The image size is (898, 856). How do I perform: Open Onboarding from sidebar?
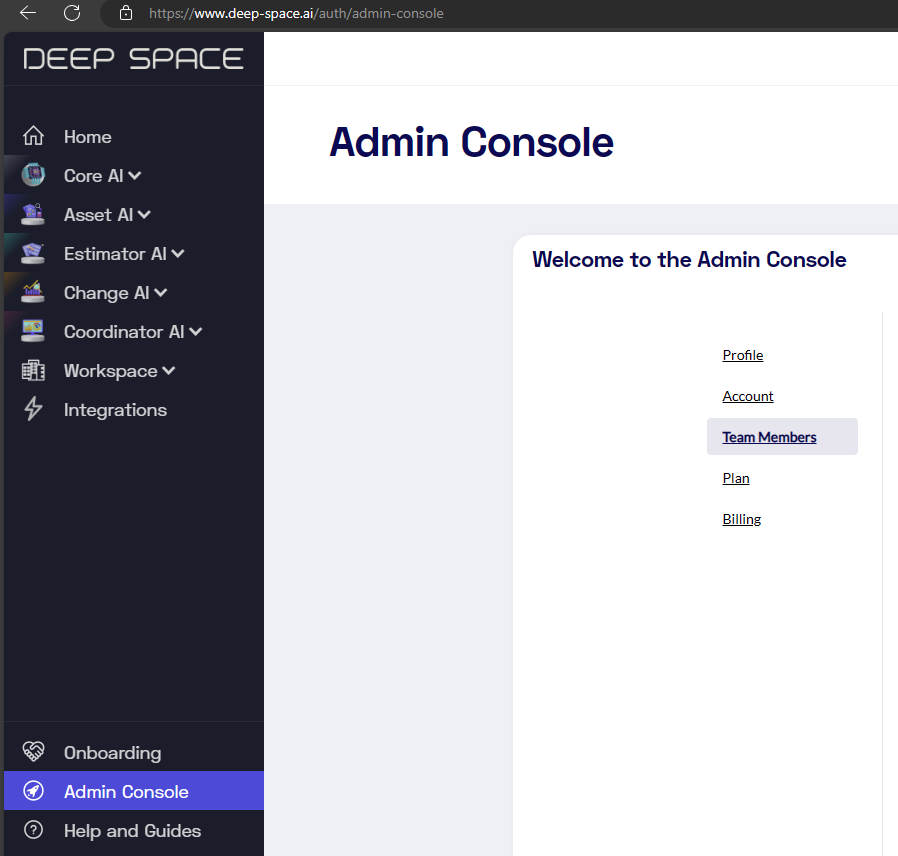(112, 752)
